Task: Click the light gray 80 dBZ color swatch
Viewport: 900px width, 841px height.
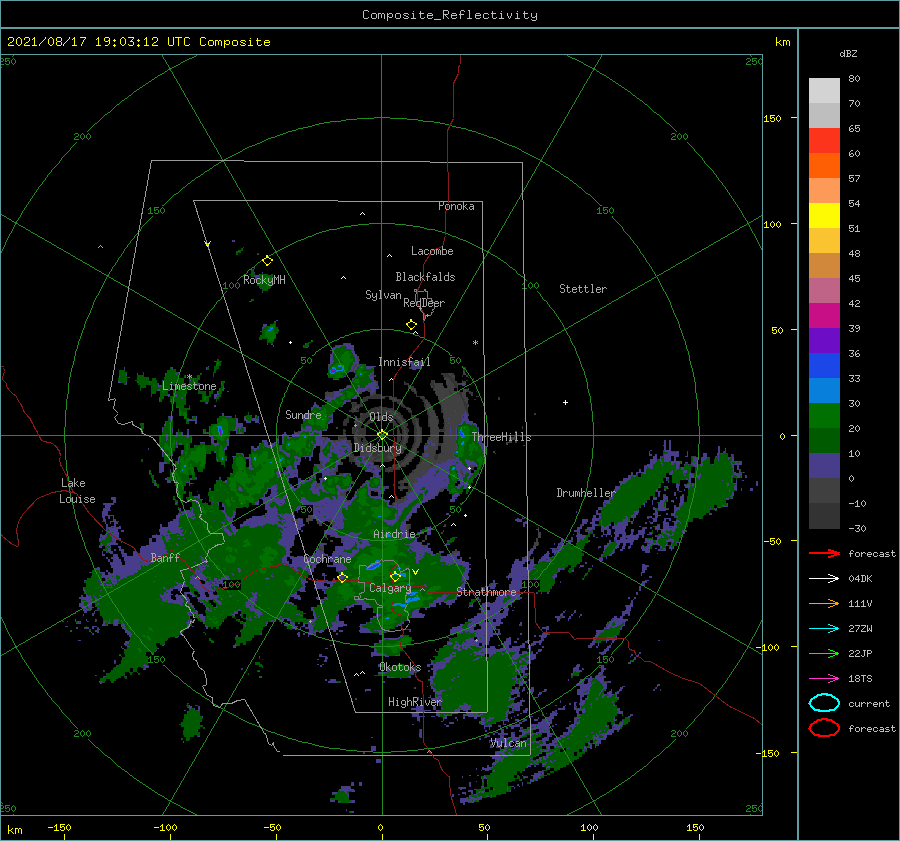Action: pos(824,91)
